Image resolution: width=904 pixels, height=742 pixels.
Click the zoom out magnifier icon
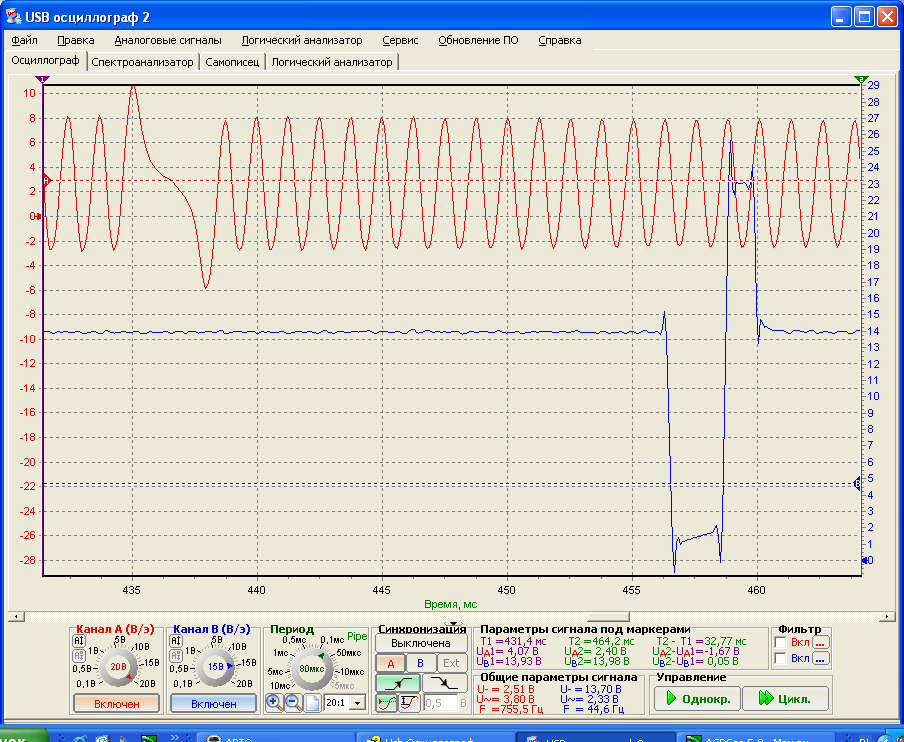pyautogui.click(x=293, y=702)
